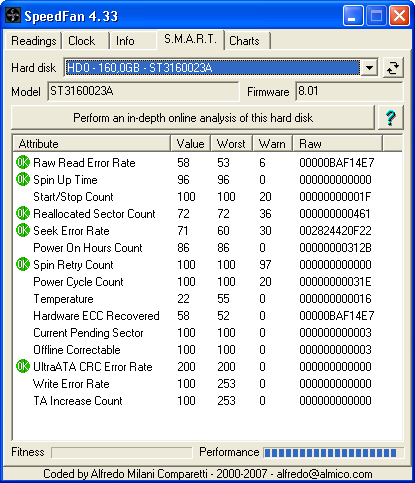Click the Firmware field showing 8.01
Screen dimensions: 415x483
[349, 91]
